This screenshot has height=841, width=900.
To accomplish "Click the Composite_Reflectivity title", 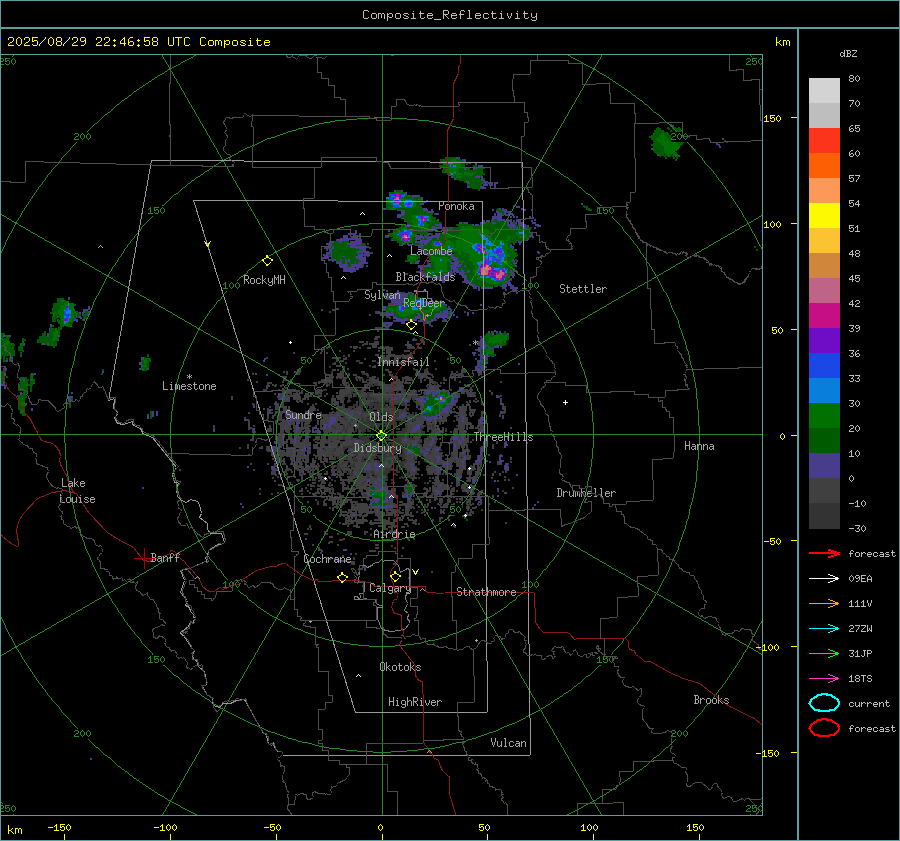I will tap(450, 15).
